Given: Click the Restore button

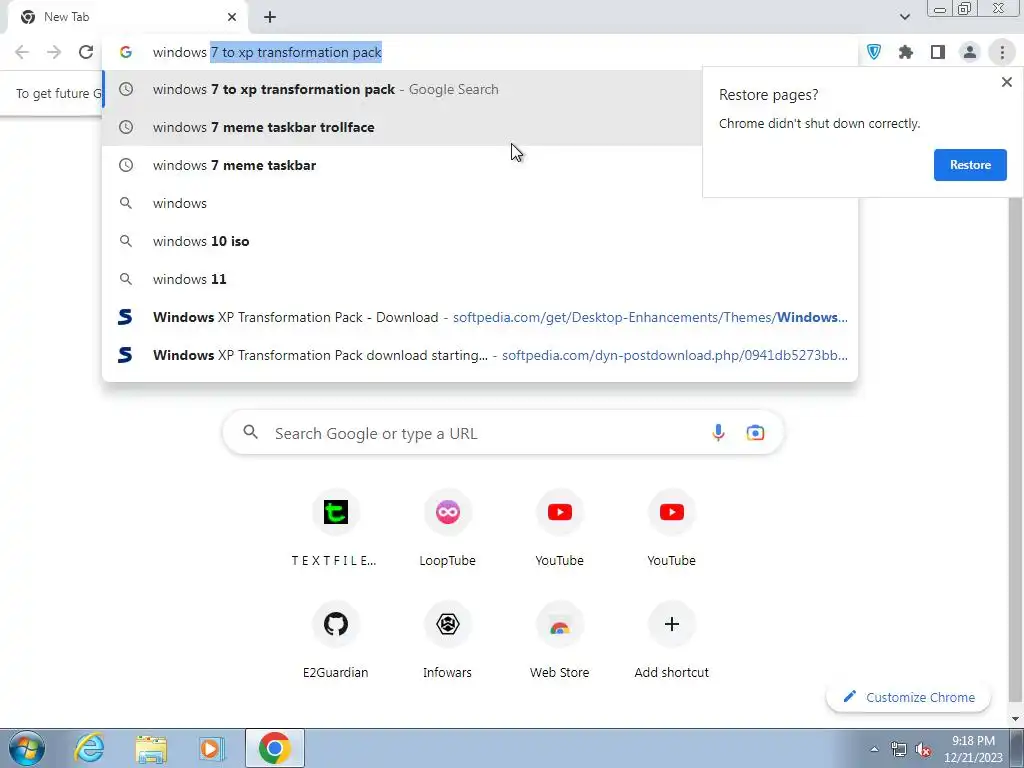Looking at the screenshot, I should [970, 165].
